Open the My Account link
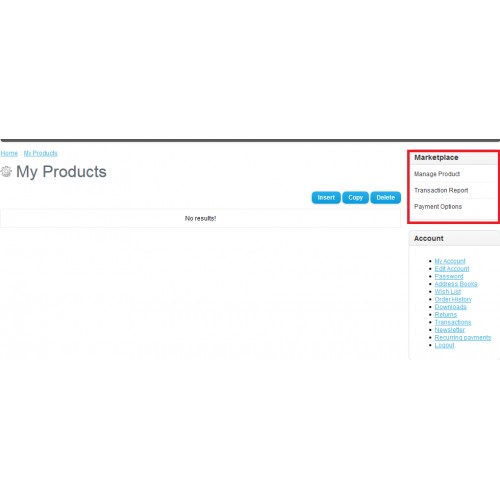500x500 pixels. tap(450, 261)
